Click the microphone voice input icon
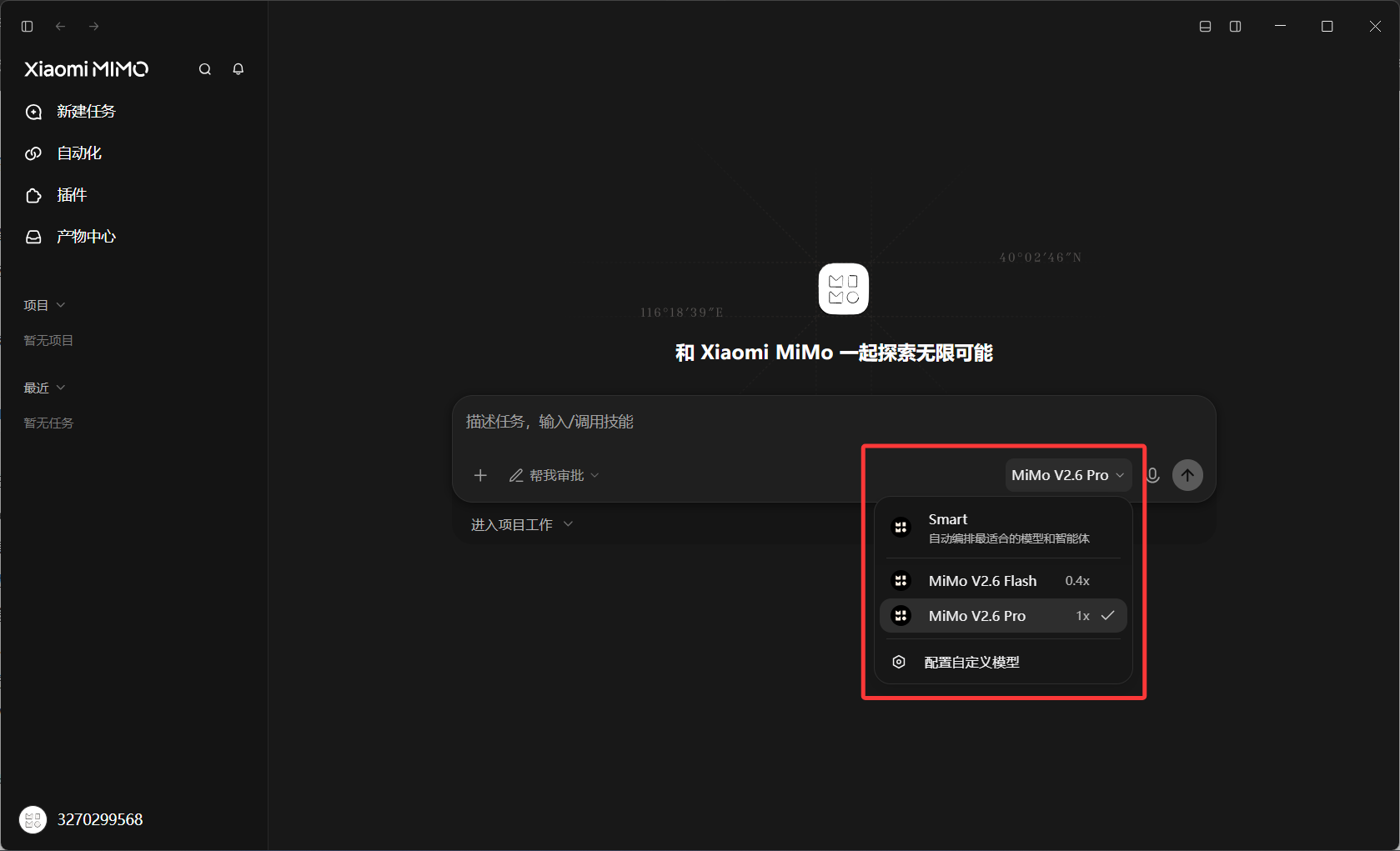1400x851 pixels. click(1153, 475)
